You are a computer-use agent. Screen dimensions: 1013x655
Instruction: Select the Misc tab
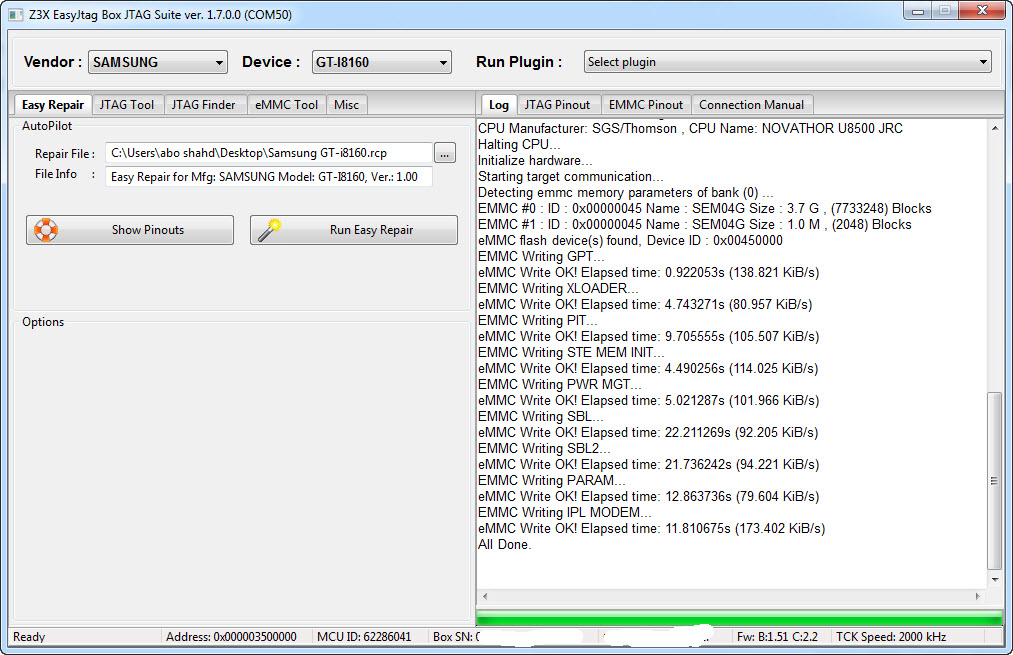click(x=346, y=105)
